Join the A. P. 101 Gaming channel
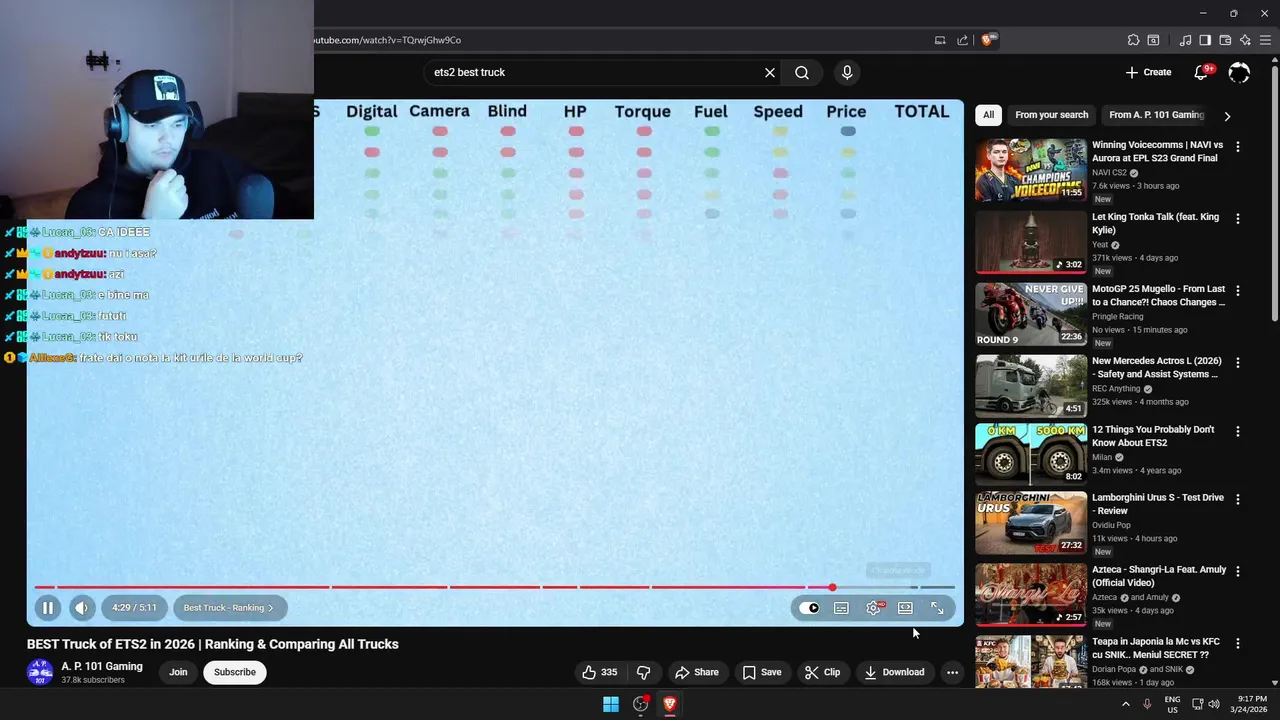 pyautogui.click(x=178, y=672)
